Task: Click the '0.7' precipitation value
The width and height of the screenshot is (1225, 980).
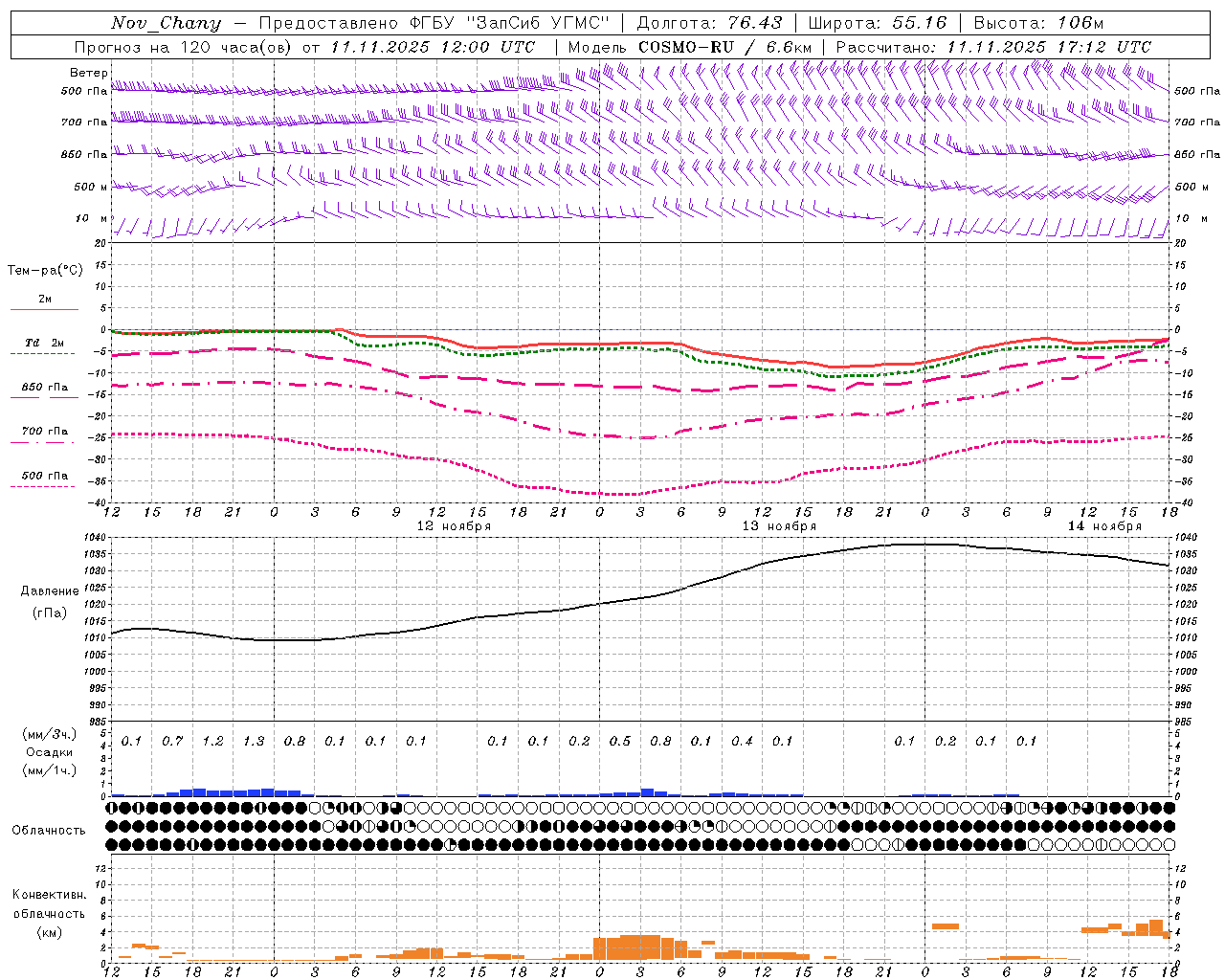Action: point(172,742)
